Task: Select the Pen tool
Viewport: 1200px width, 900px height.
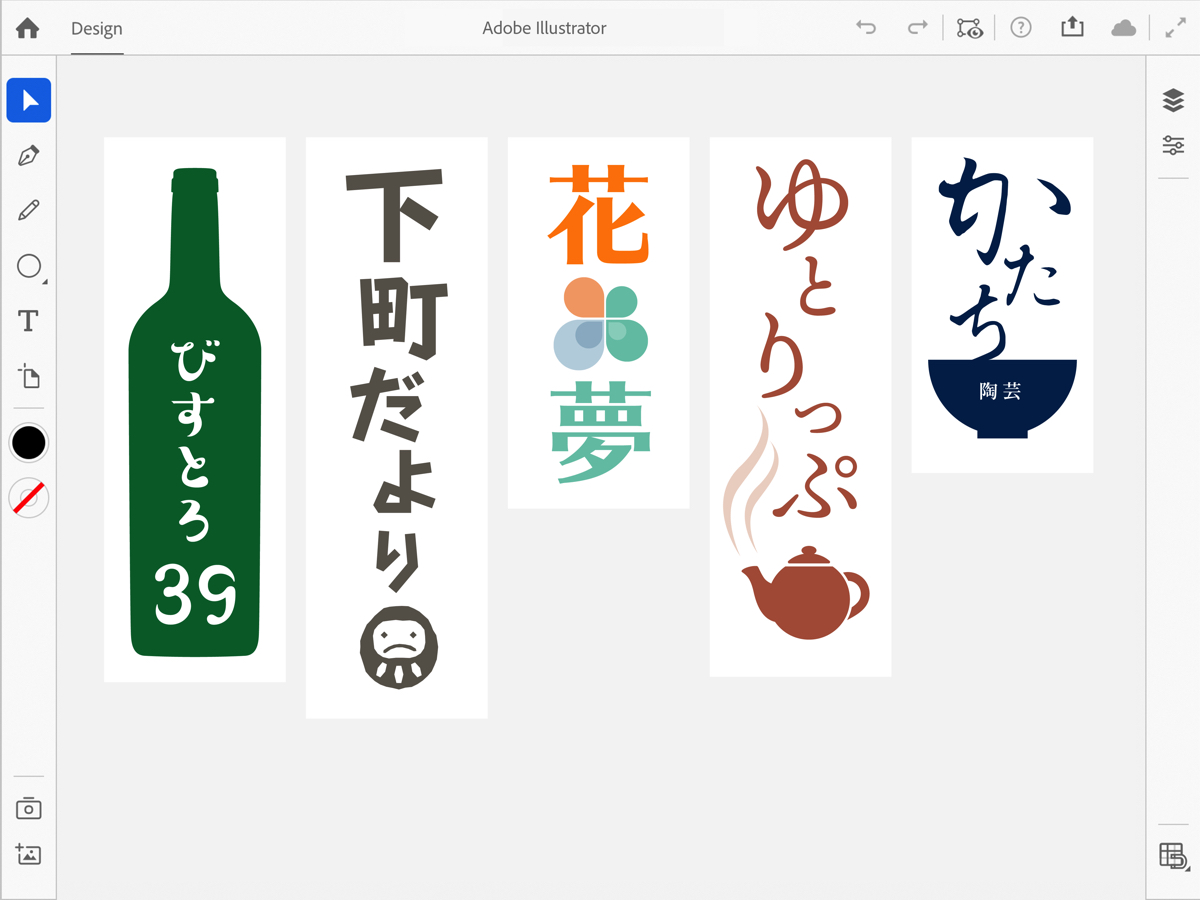Action: point(29,156)
